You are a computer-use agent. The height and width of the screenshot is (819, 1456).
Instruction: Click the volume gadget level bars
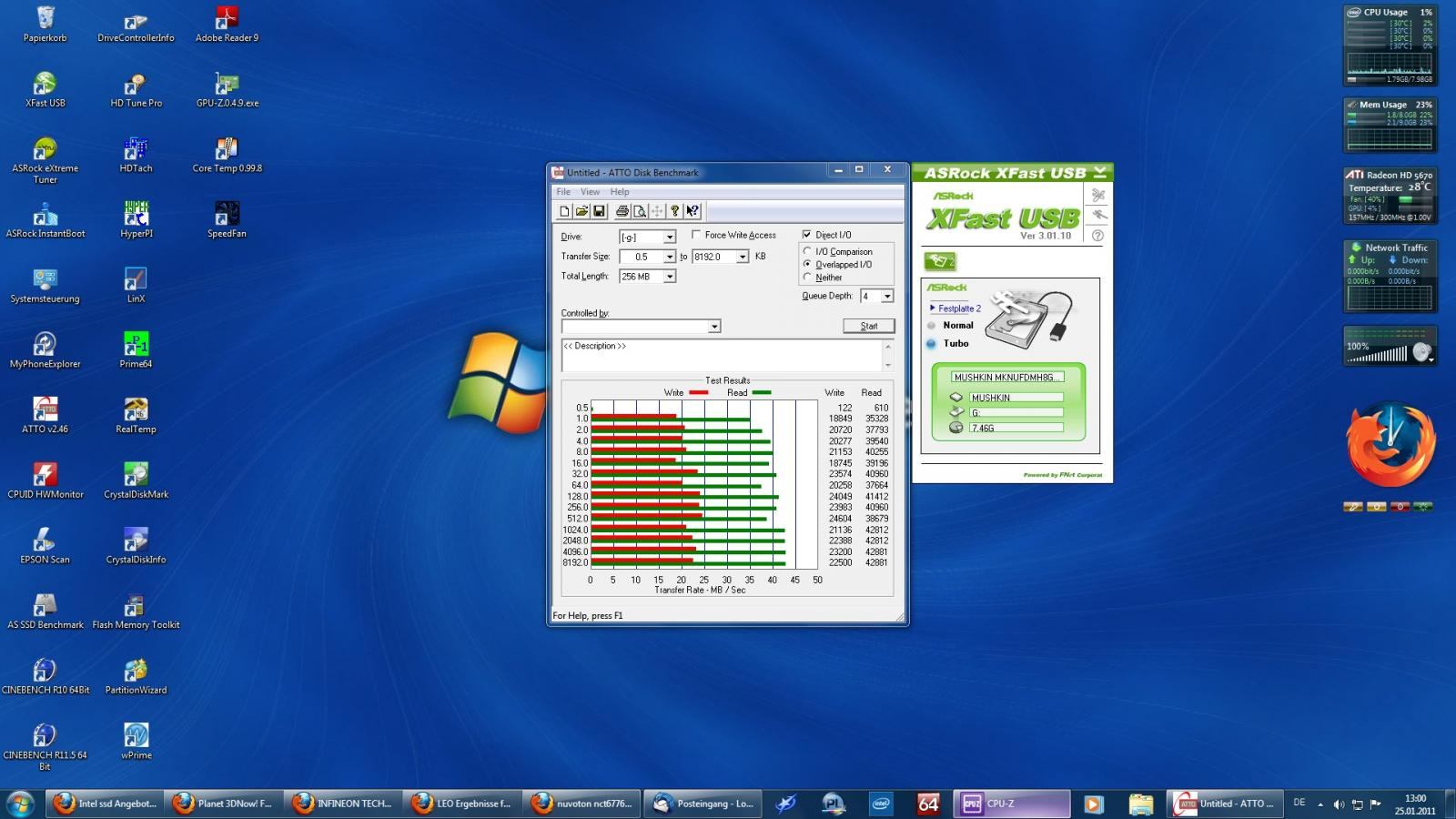point(1377,355)
